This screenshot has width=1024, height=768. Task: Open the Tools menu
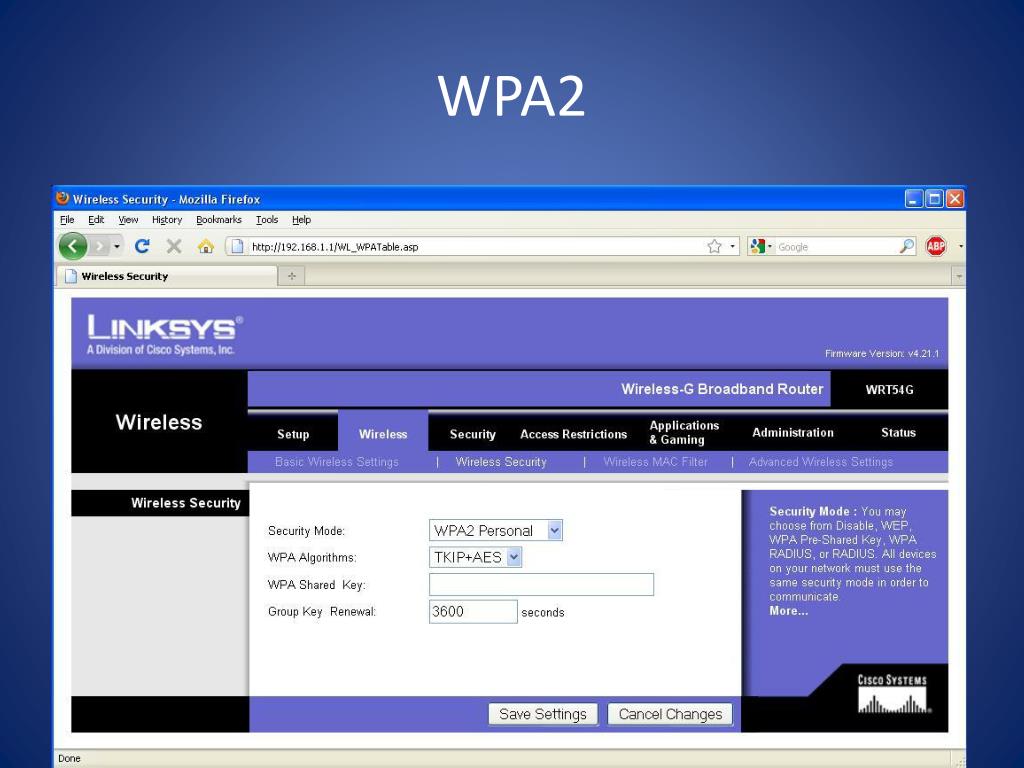[267, 220]
